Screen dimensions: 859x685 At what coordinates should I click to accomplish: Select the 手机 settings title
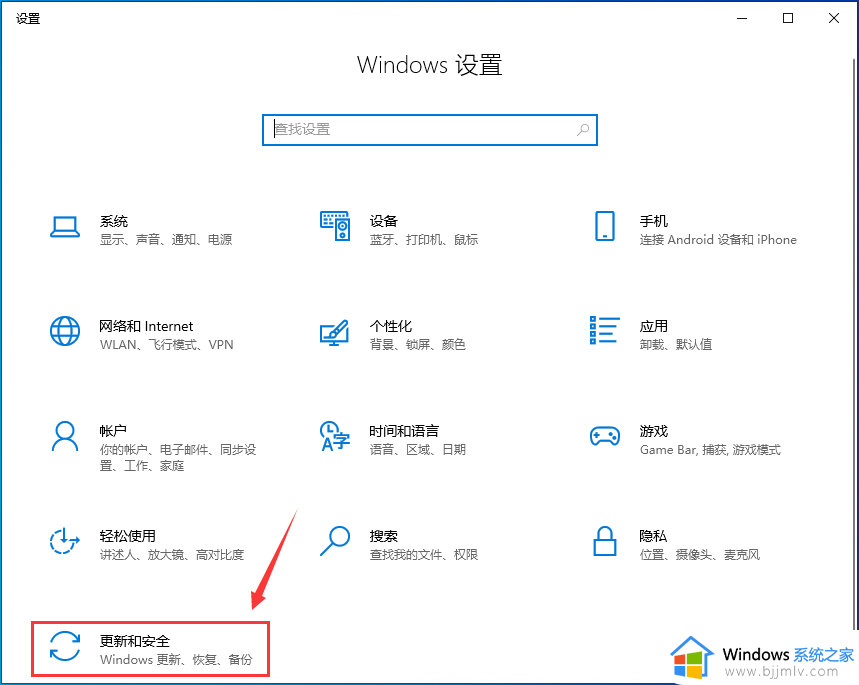coord(654,221)
